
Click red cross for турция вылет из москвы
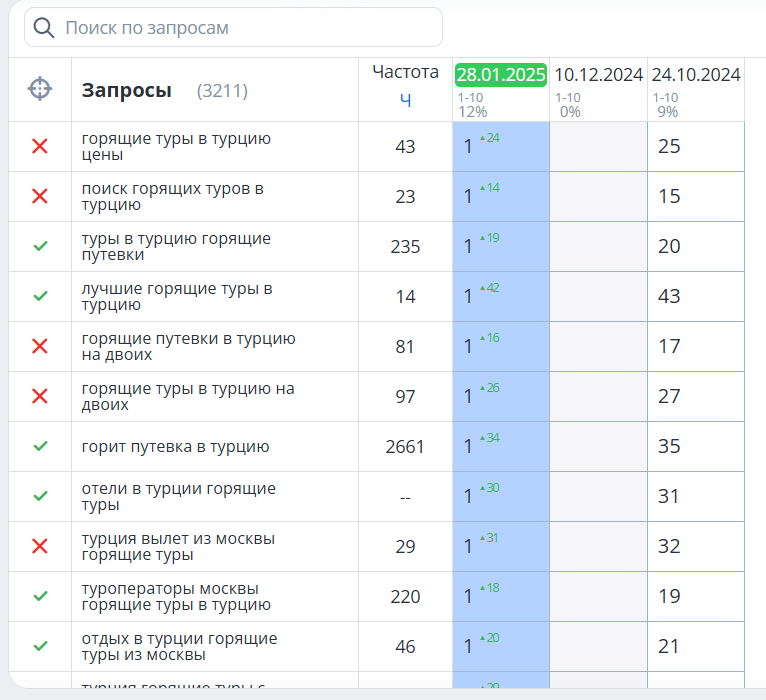[40, 546]
